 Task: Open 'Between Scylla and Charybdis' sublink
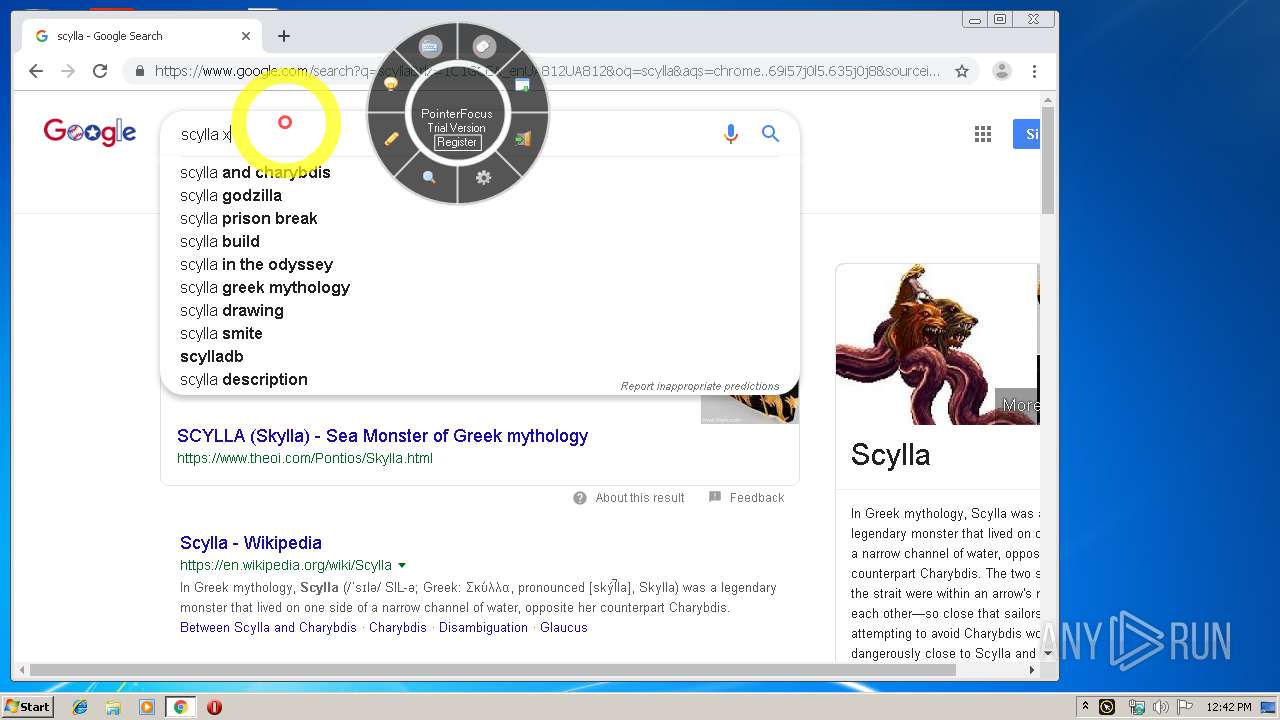(x=268, y=628)
